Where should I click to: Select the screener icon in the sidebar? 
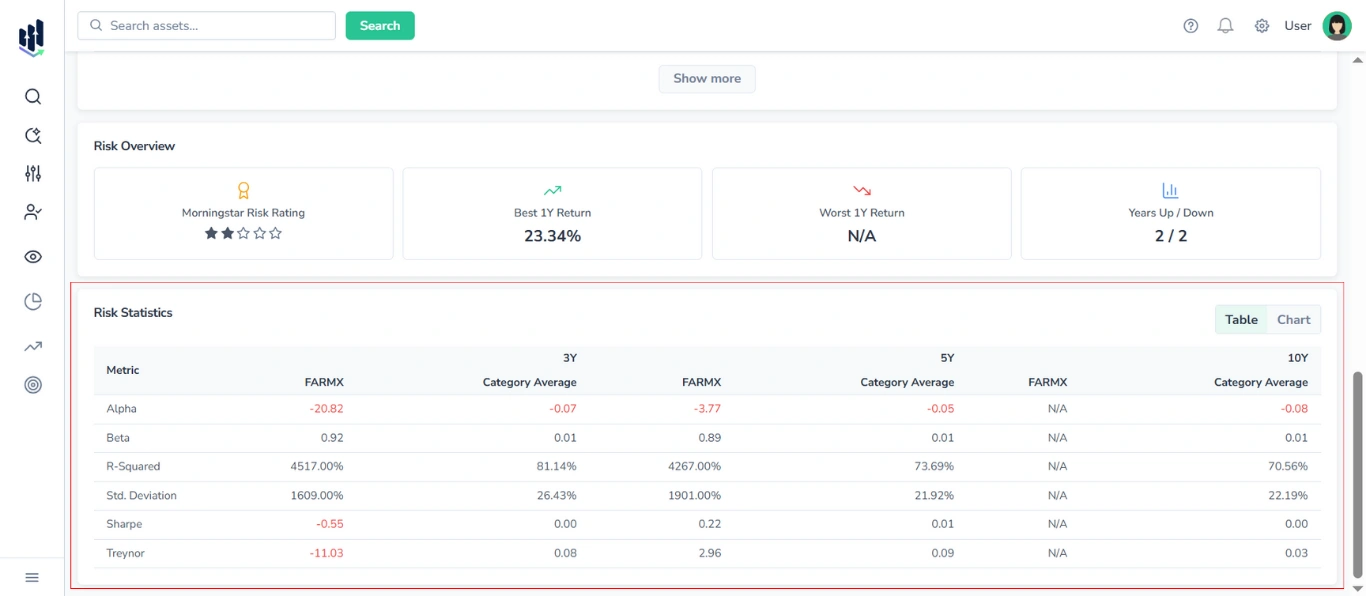click(x=32, y=135)
